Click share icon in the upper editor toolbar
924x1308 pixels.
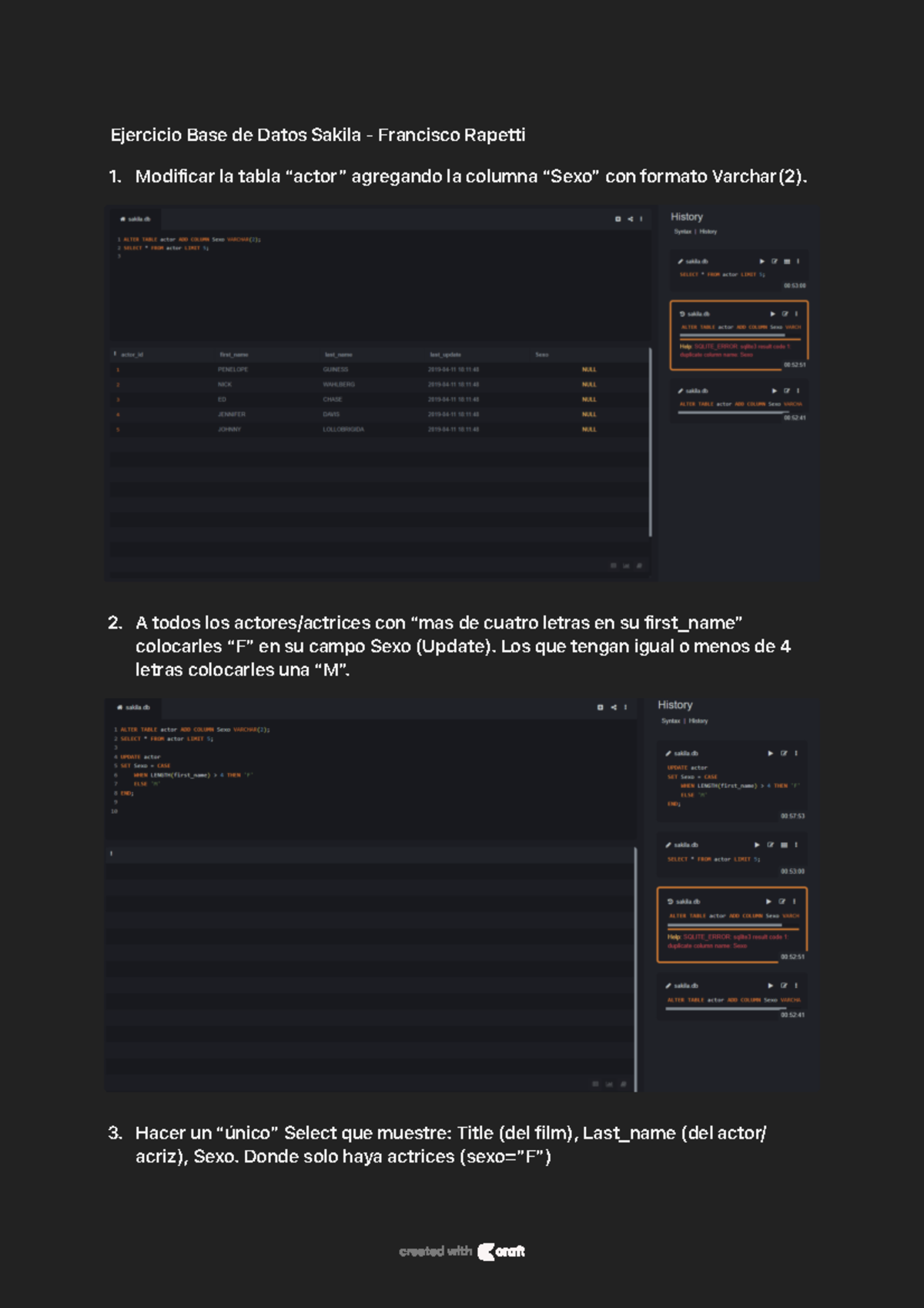point(630,220)
